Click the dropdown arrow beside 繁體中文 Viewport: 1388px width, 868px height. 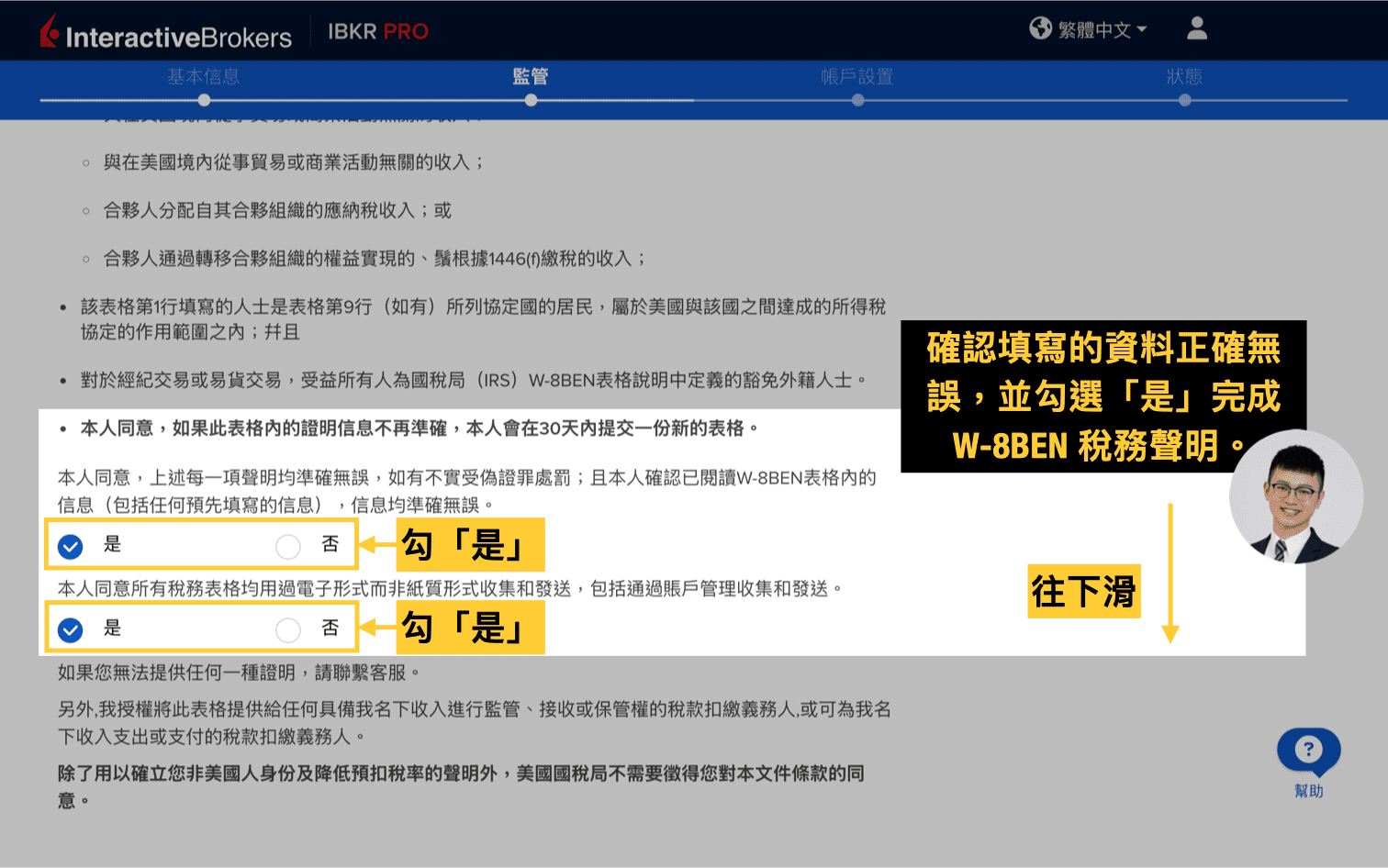[x=1141, y=28]
